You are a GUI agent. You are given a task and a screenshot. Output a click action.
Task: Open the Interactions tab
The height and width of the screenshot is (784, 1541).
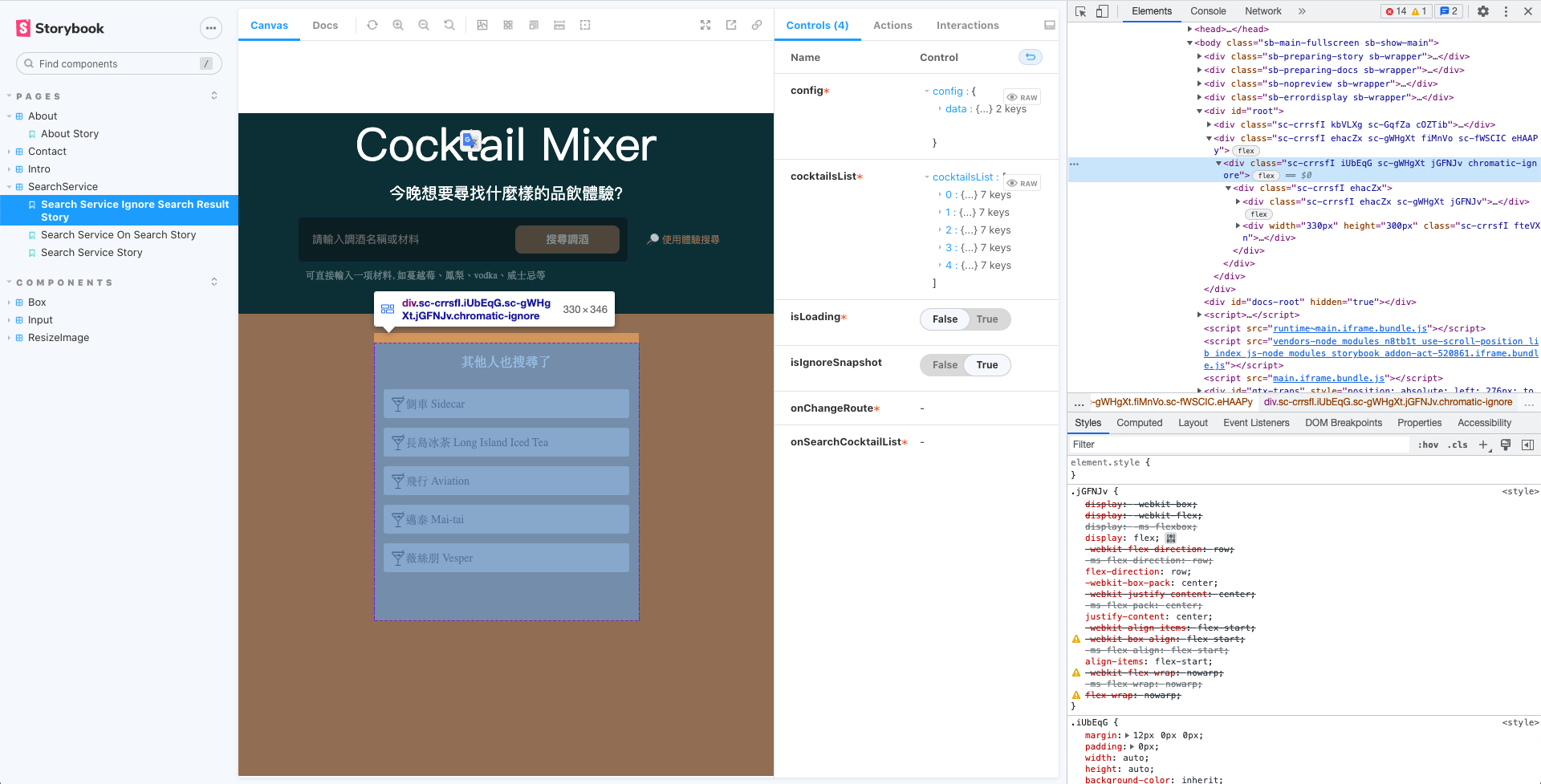967,26
